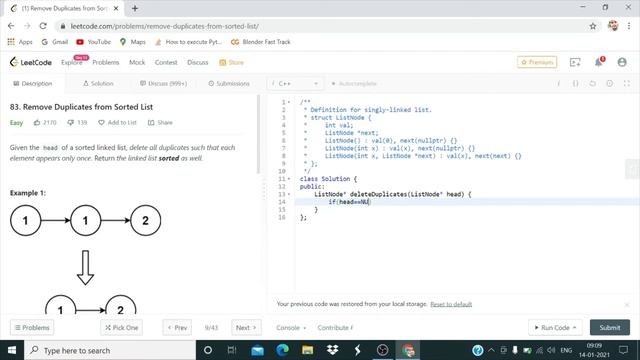Open the LeetCode home logo

point(31,62)
